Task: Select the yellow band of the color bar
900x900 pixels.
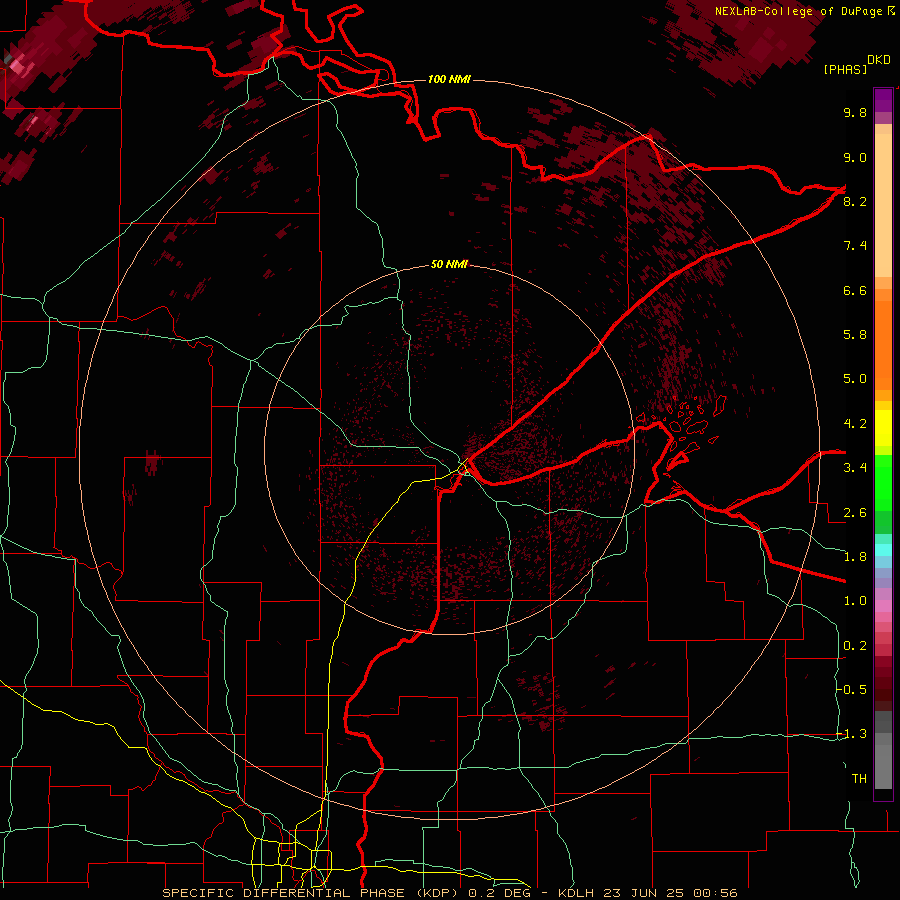Action: pyautogui.click(x=883, y=428)
